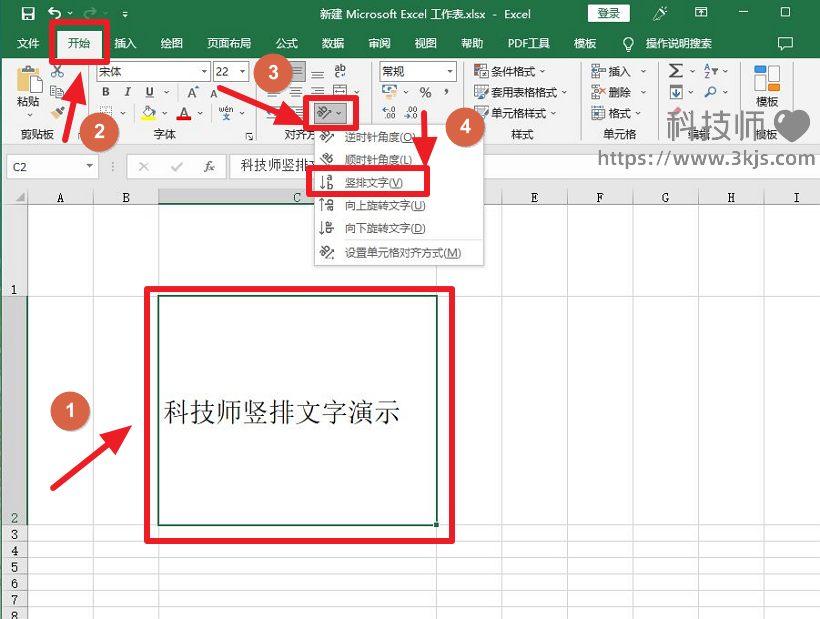This screenshot has width=820, height=619.
Task: Select 向下旋转文字(D) menu option
Action: pyautogui.click(x=398, y=228)
